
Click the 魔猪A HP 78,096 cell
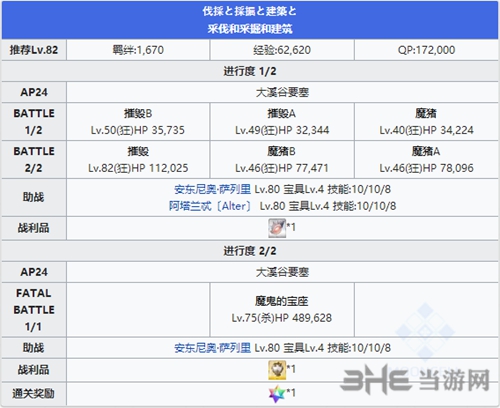point(426,160)
